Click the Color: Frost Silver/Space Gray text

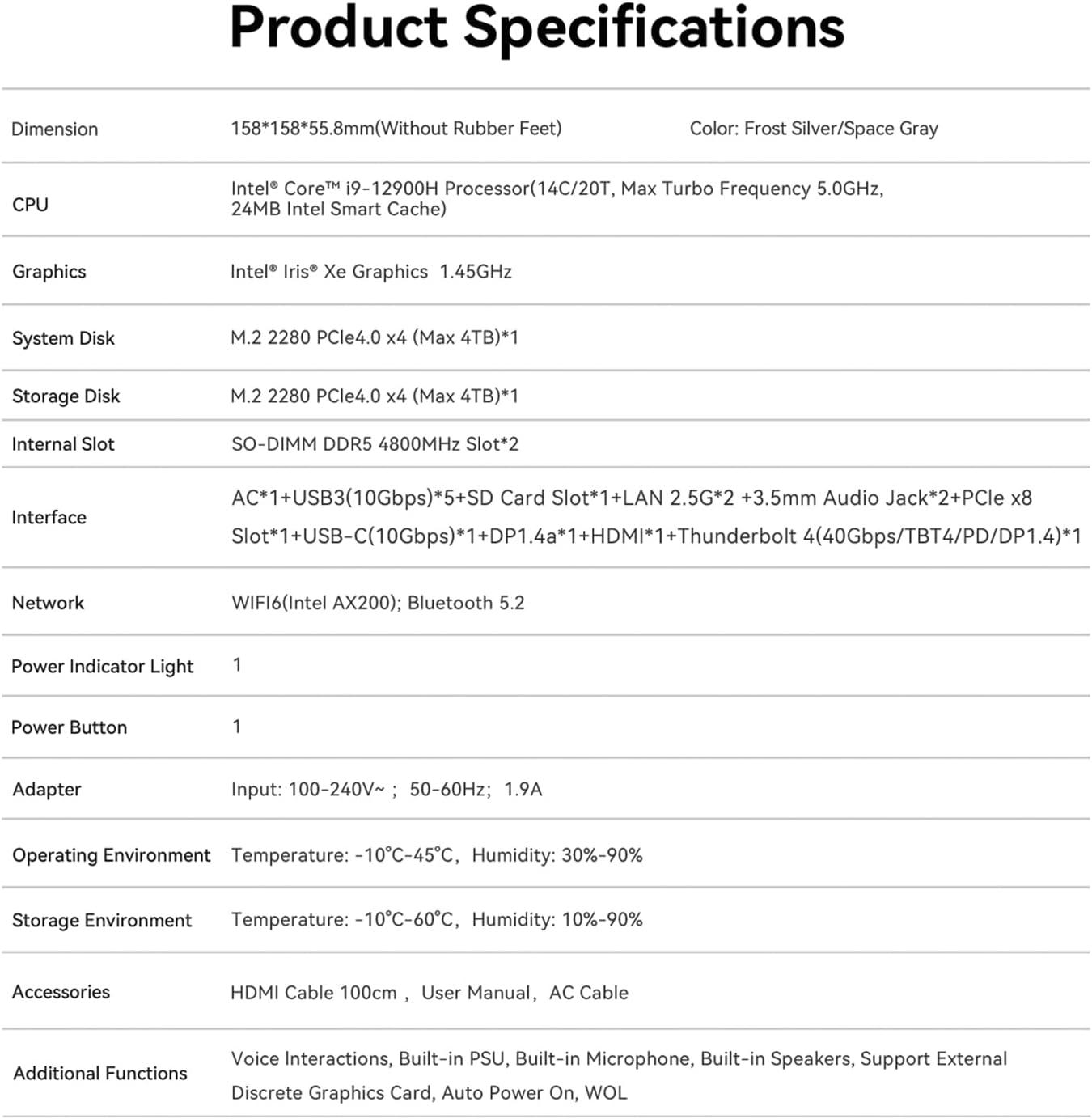[x=814, y=129]
